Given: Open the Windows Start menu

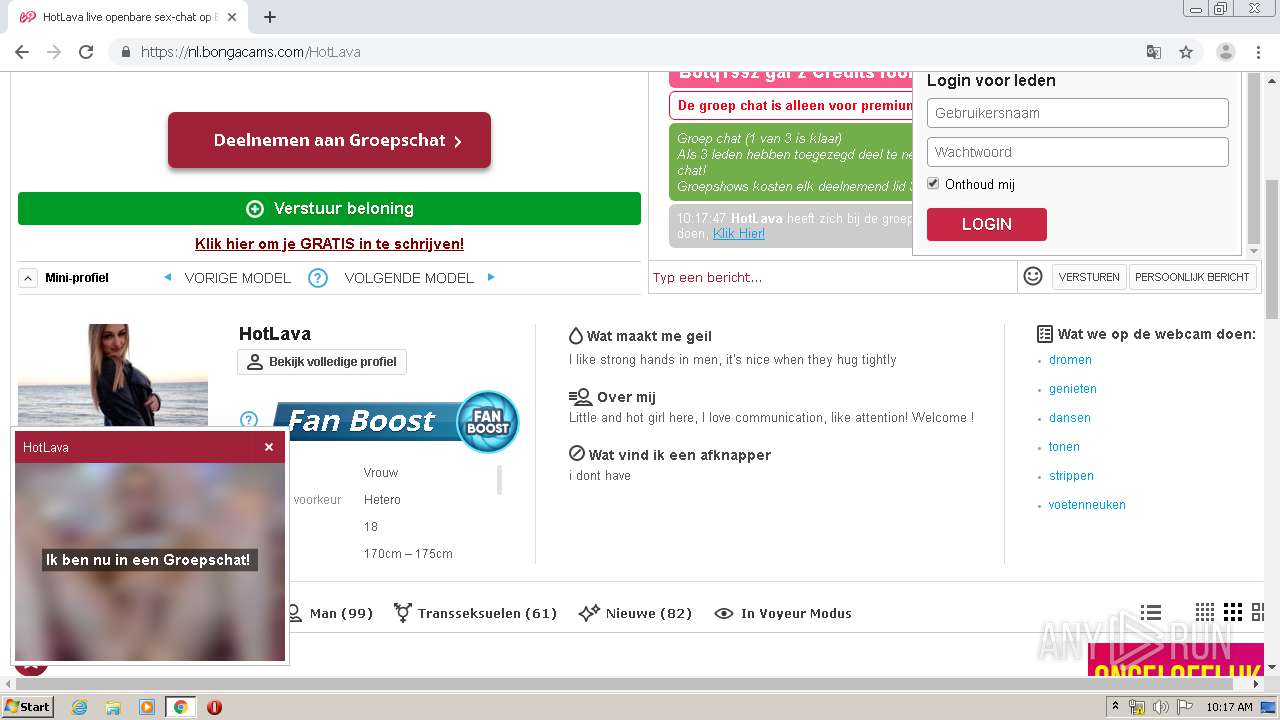Looking at the screenshot, I should pyautogui.click(x=27, y=707).
